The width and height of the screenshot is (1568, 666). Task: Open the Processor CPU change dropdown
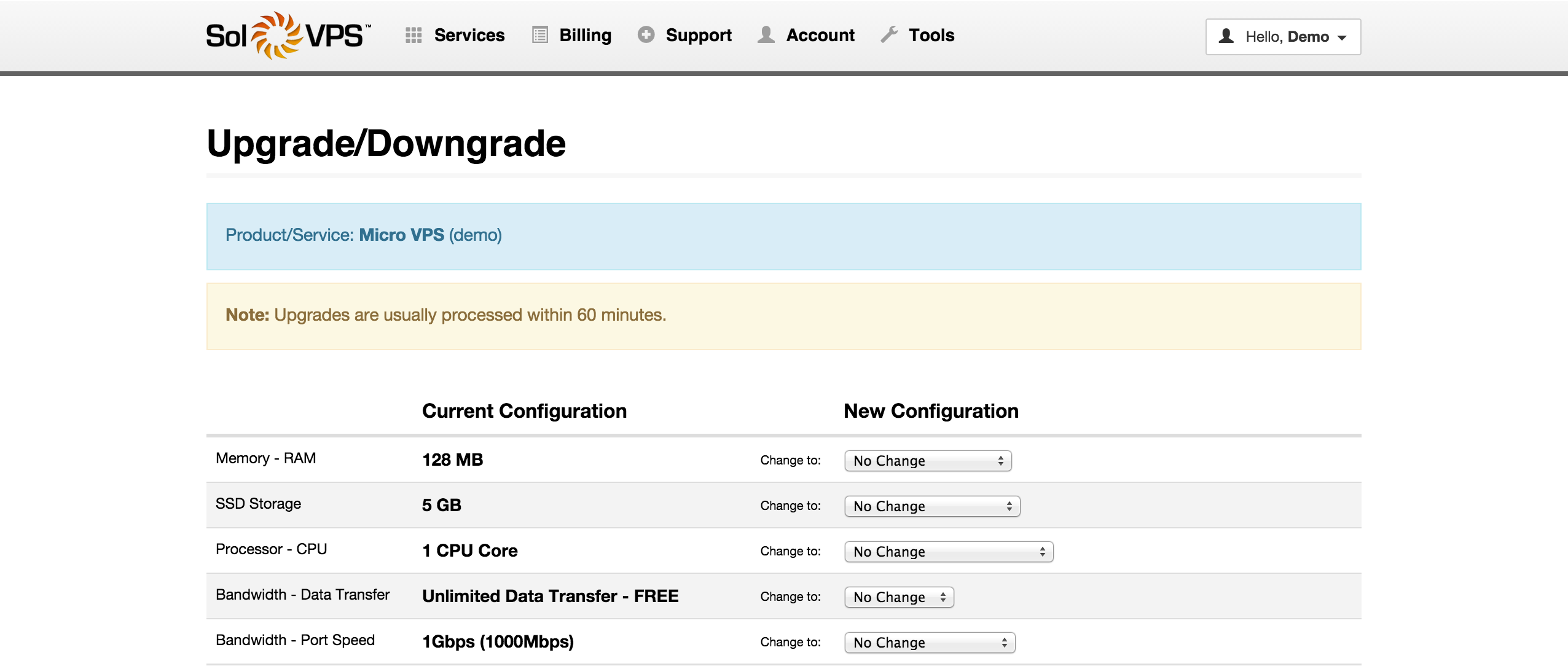click(948, 551)
